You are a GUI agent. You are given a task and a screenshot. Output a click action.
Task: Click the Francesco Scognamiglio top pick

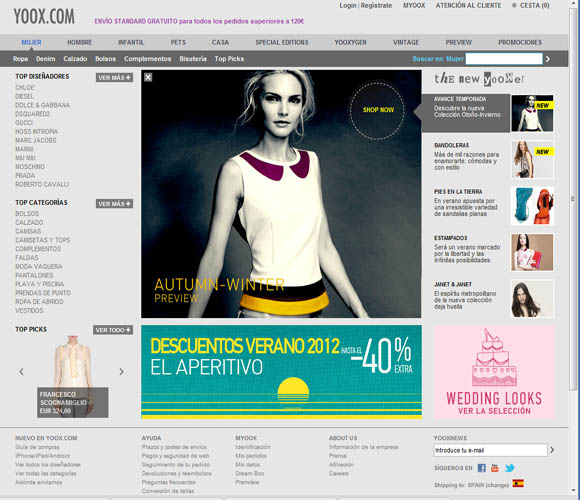click(72, 376)
